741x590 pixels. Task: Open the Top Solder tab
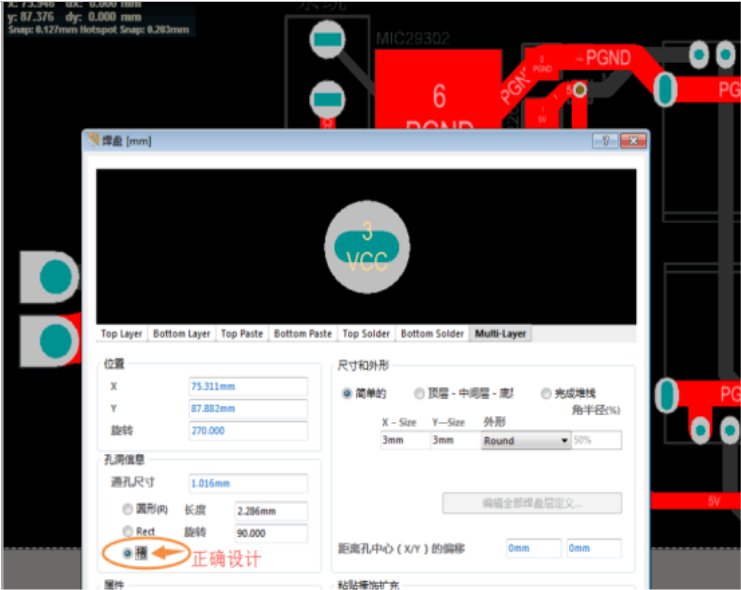[365, 333]
